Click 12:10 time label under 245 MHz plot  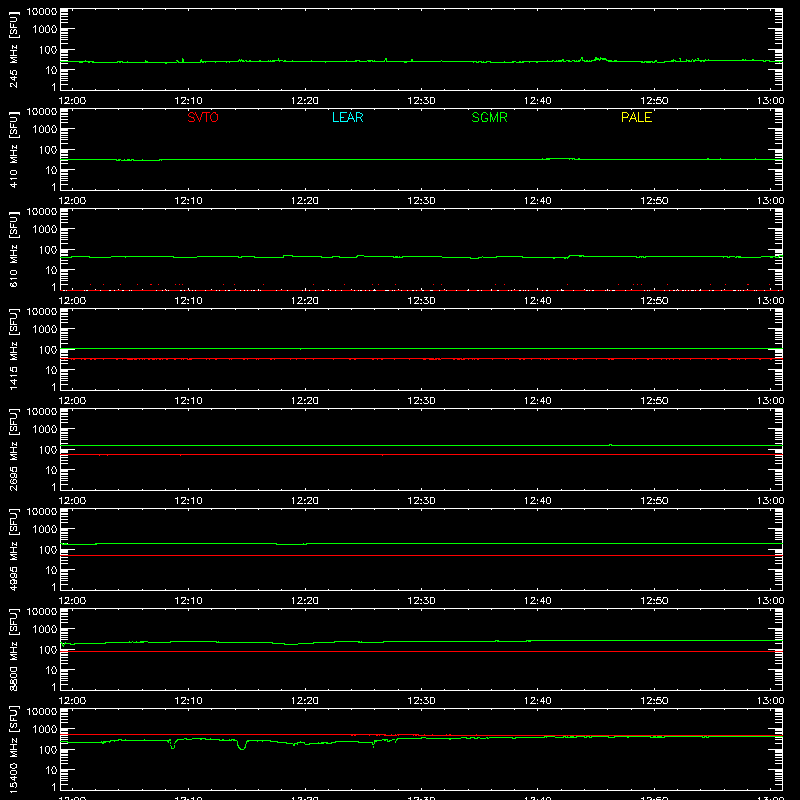188,101
